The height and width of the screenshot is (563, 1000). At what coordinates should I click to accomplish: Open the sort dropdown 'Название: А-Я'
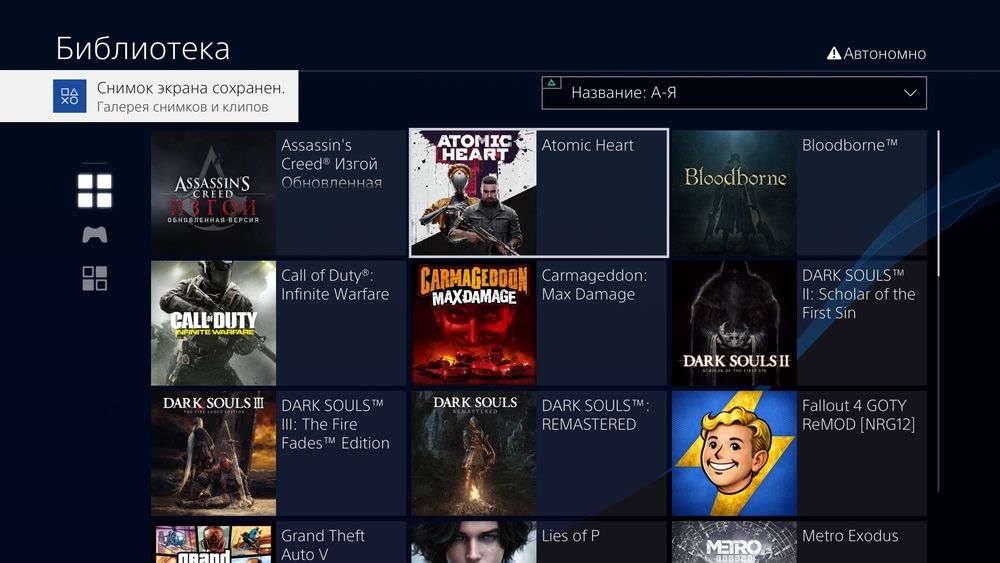coord(734,93)
